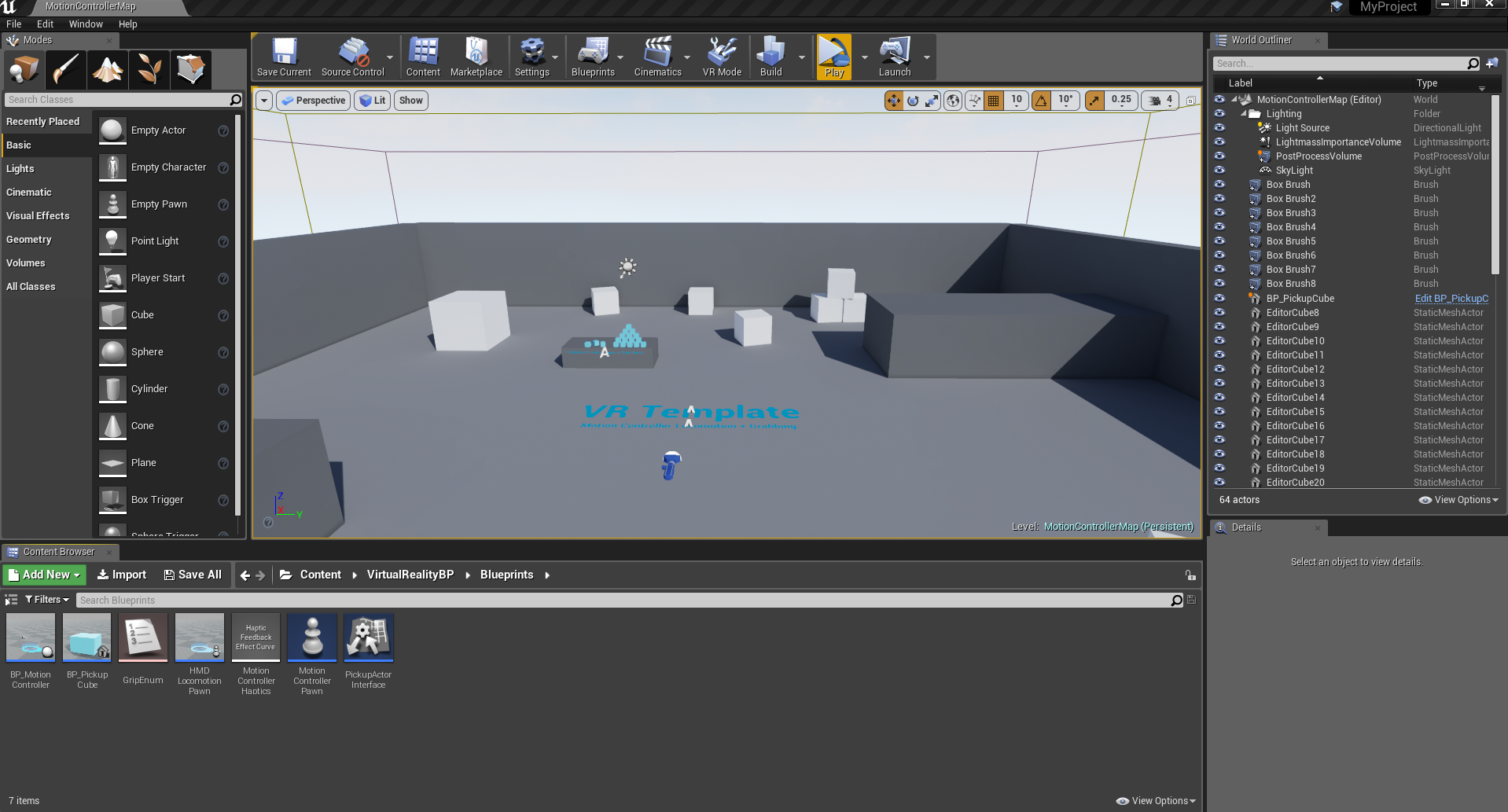Image resolution: width=1508 pixels, height=812 pixels.
Task: Open the Play options dropdown arrow
Action: (865, 57)
